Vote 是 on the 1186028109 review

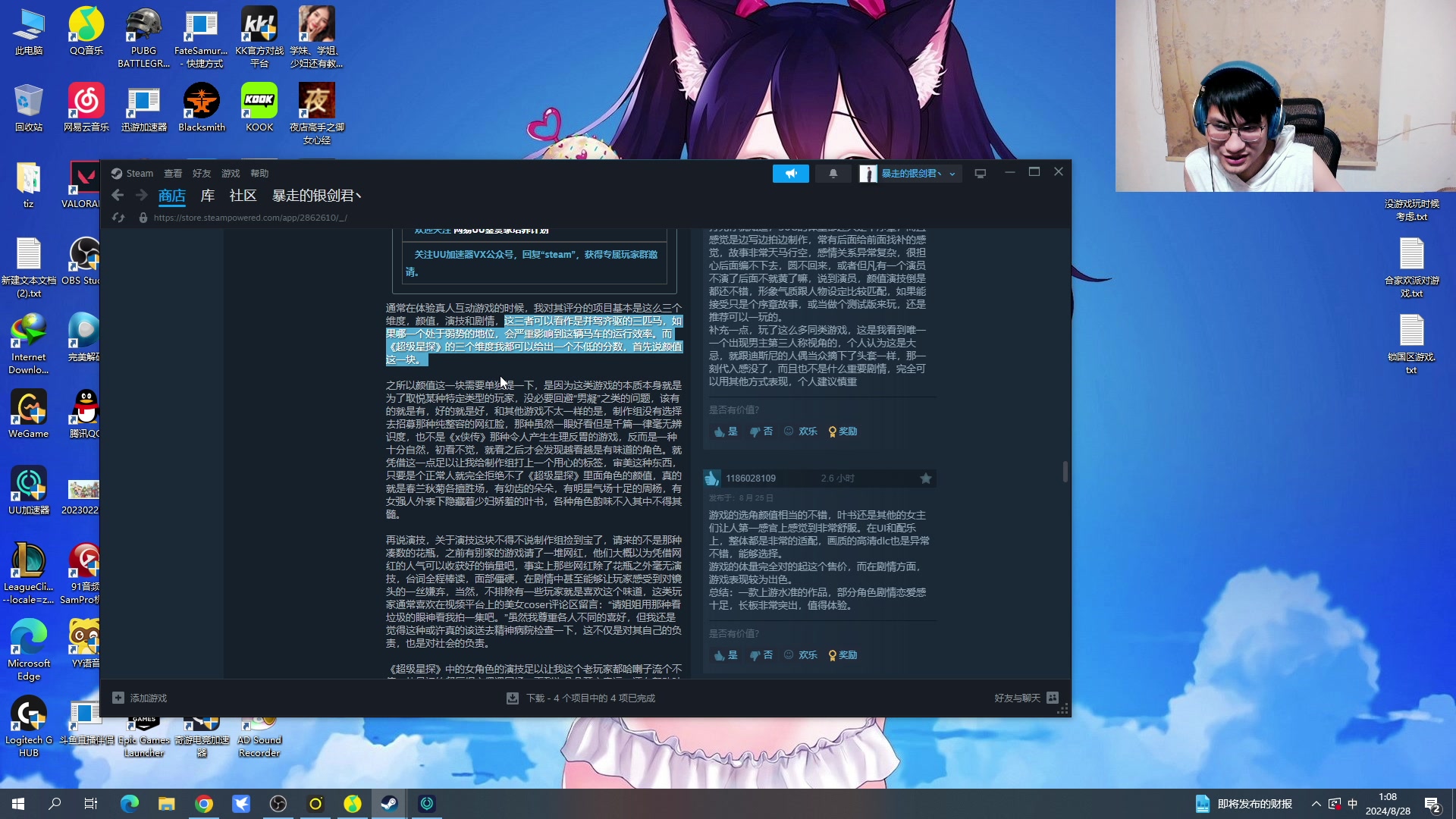point(726,655)
